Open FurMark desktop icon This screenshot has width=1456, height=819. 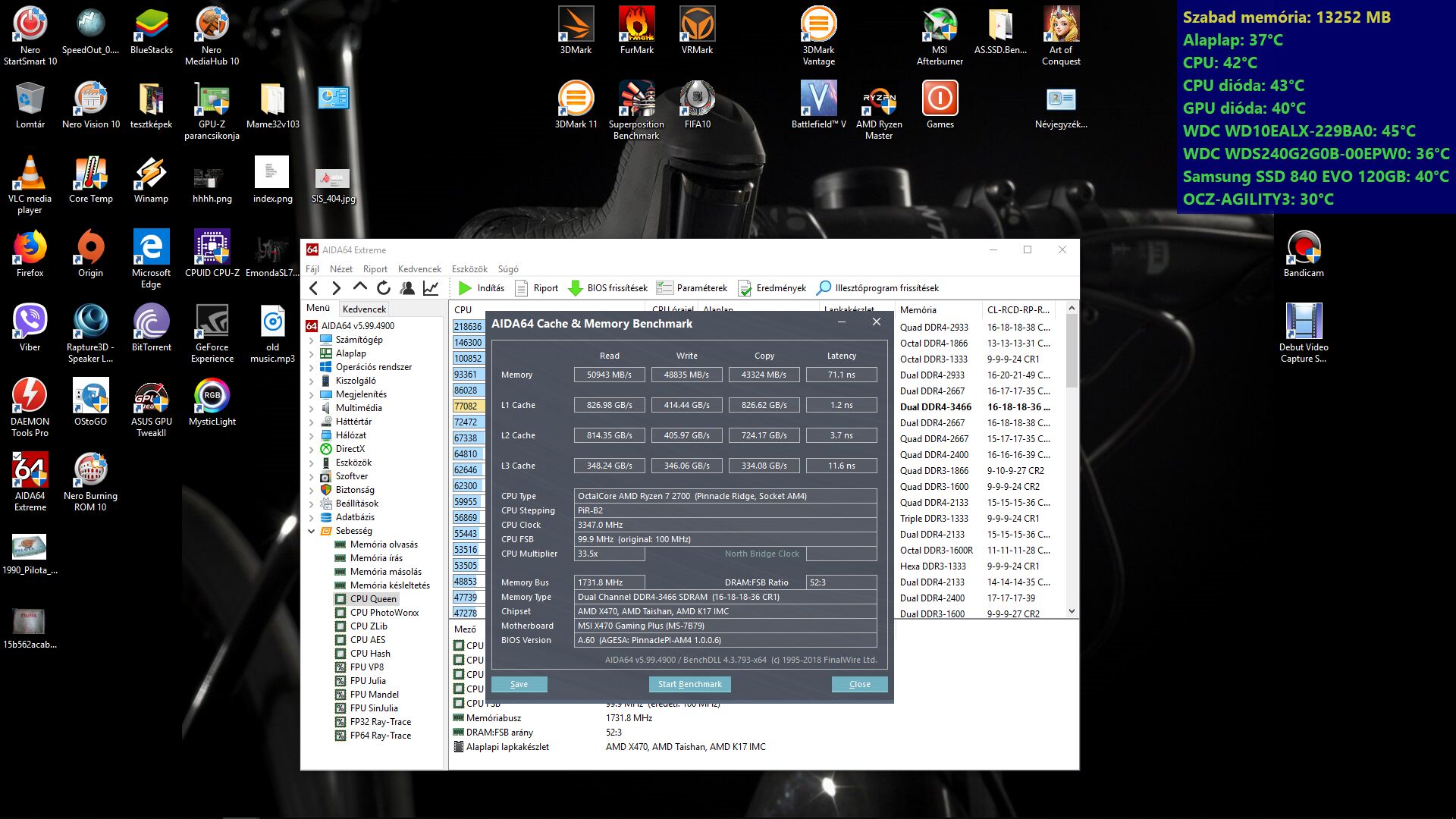pos(636,31)
